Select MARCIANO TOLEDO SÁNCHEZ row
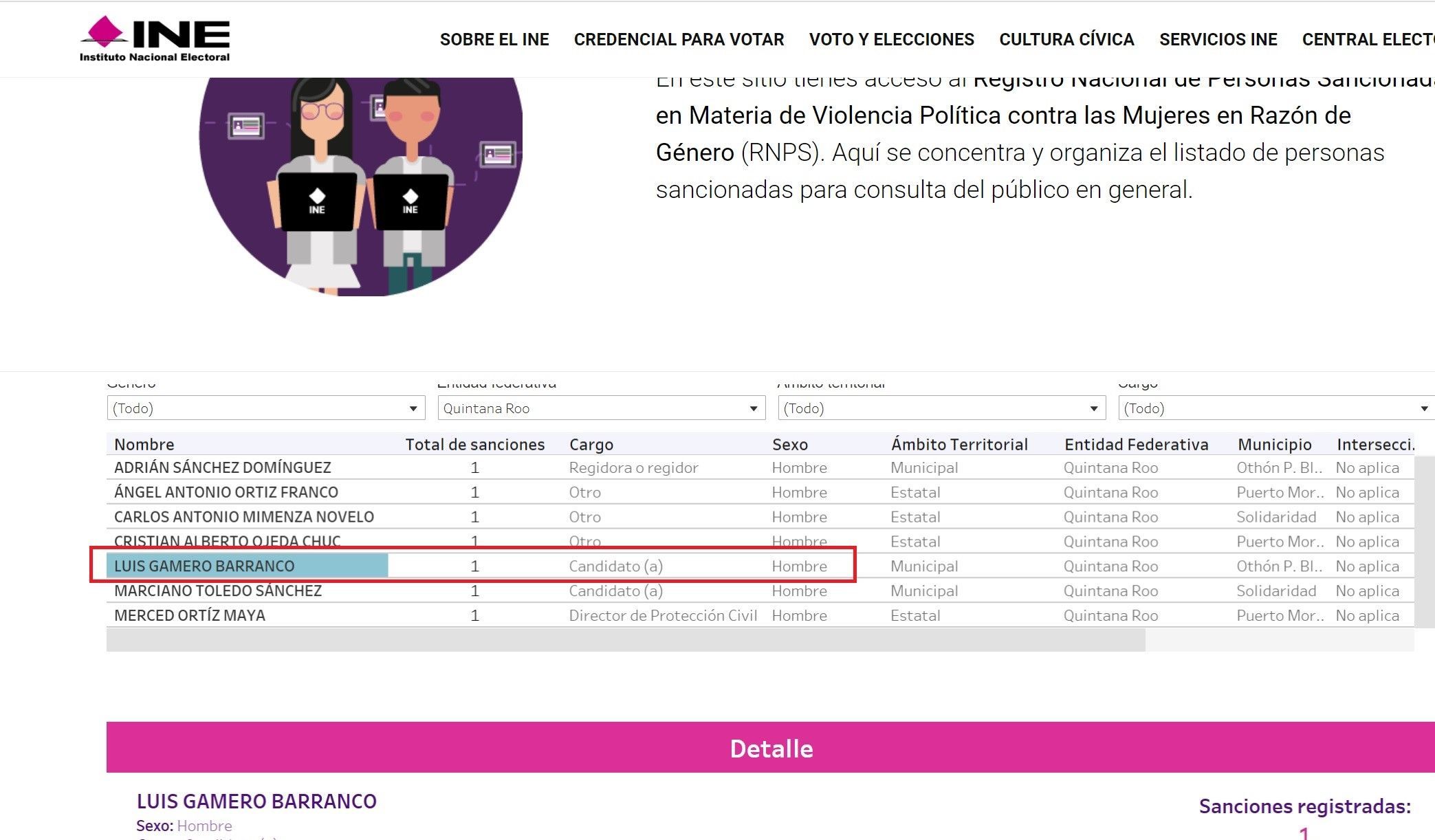Viewport: 1435px width, 840px height. (760, 591)
